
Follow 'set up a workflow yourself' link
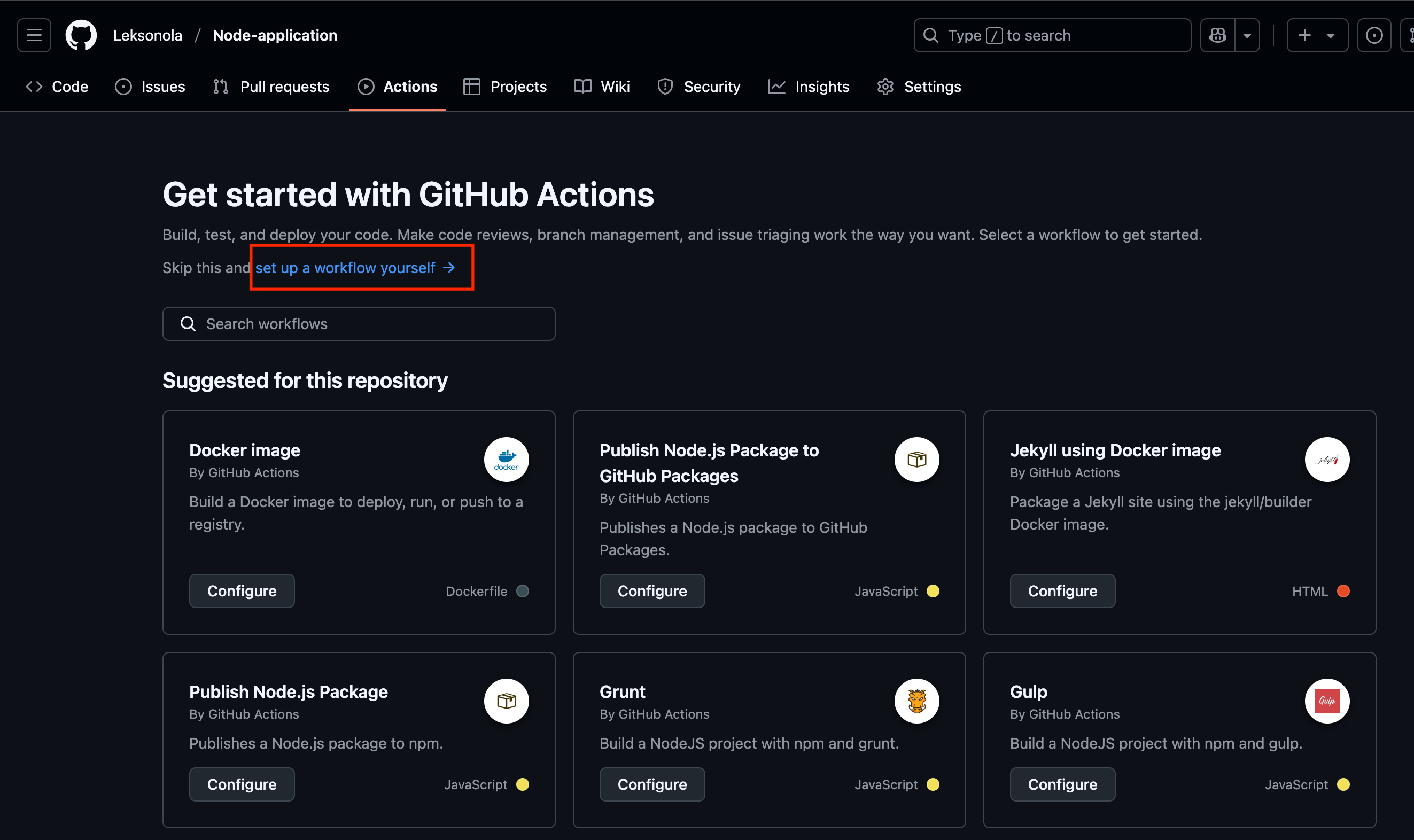pyautogui.click(x=354, y=268)
